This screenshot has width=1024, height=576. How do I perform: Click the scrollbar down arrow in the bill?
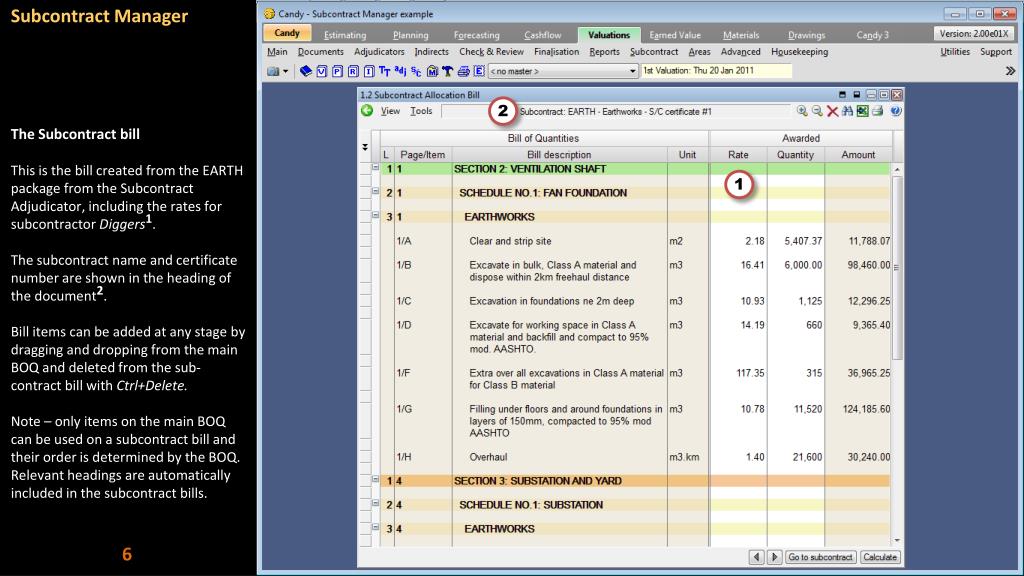coord(897,541)
